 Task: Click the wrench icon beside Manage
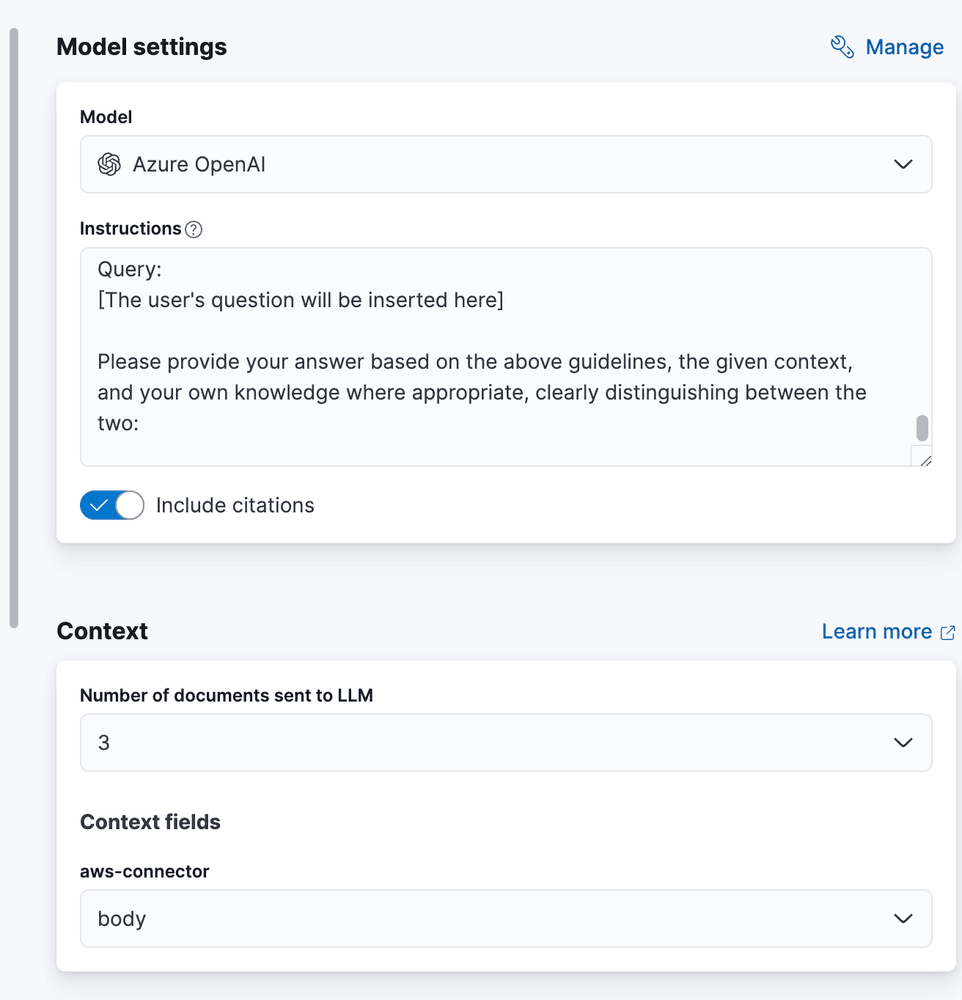pyautogui.click(x=842, y=47)
